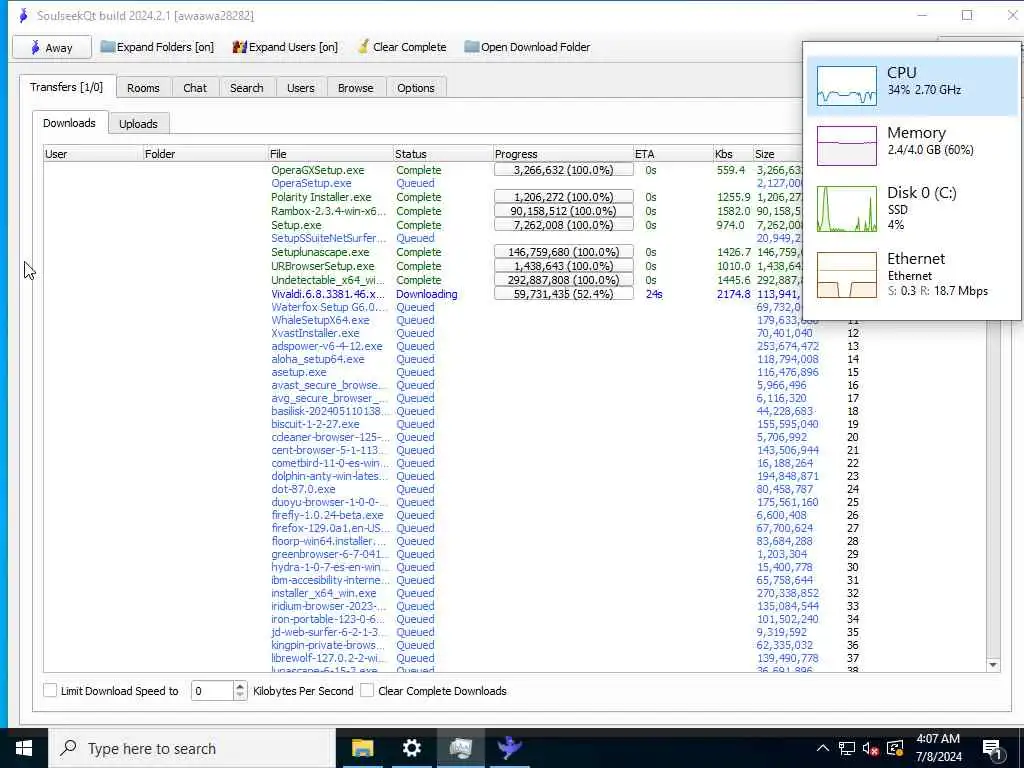This screenshot has height=768, width=1024.
Task: Sort downloads by User column header
Action: click(93, 154)
